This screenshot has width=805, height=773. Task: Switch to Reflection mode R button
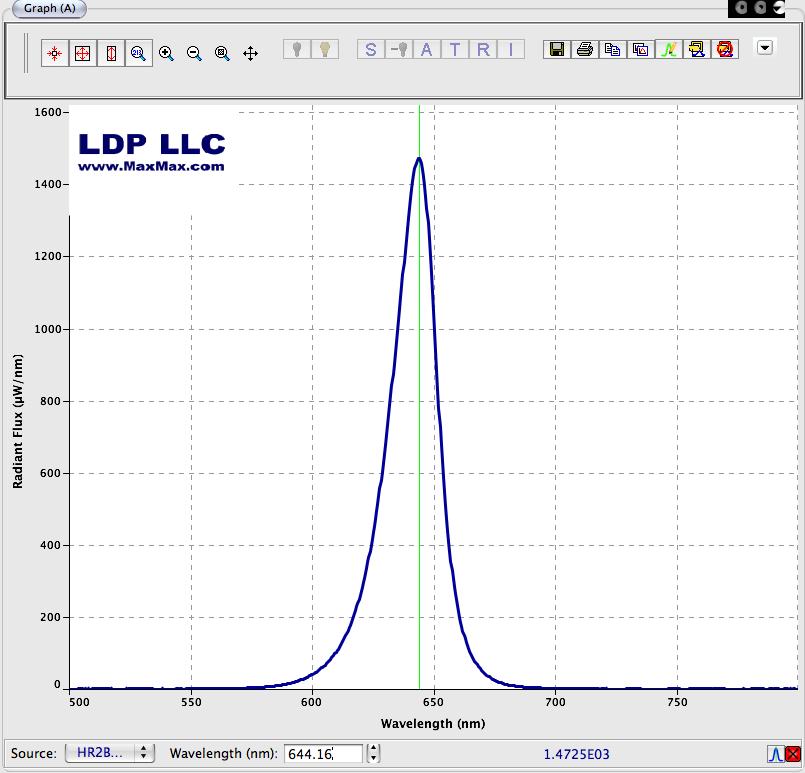pyautogui.click(x=483, y=50)
